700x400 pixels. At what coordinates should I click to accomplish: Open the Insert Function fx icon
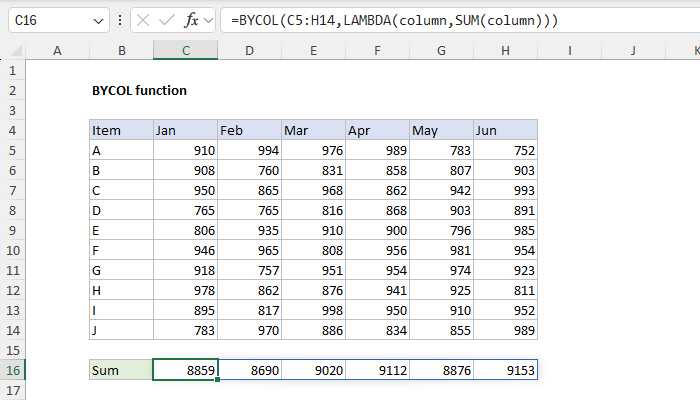[x=191, y=21]
